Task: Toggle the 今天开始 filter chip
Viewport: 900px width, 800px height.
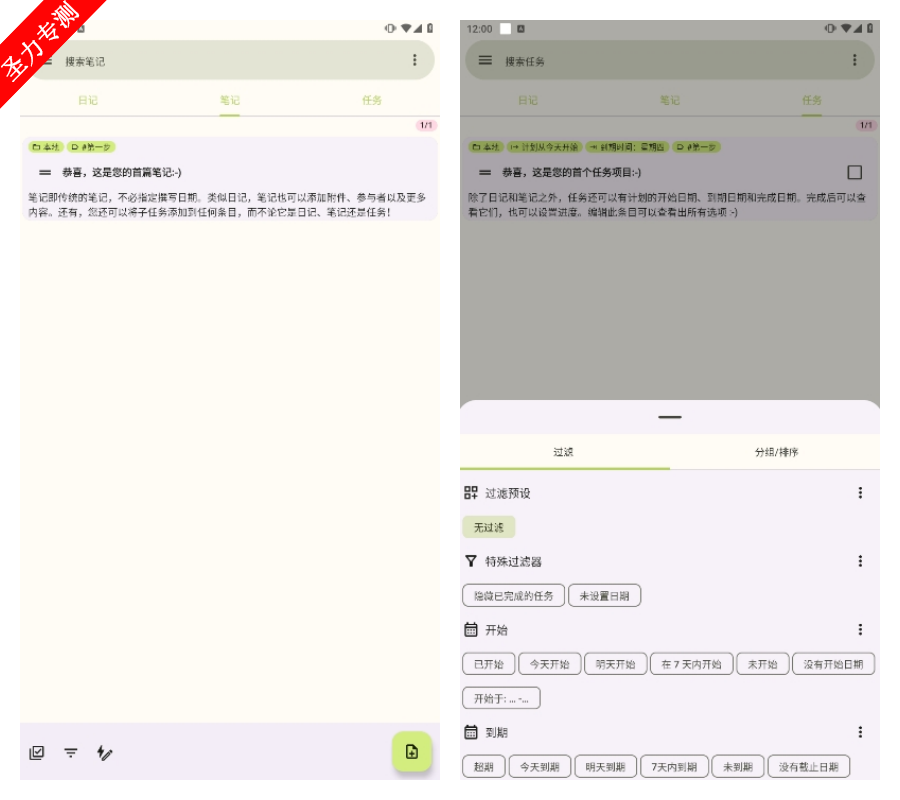Action: [550, 664]
